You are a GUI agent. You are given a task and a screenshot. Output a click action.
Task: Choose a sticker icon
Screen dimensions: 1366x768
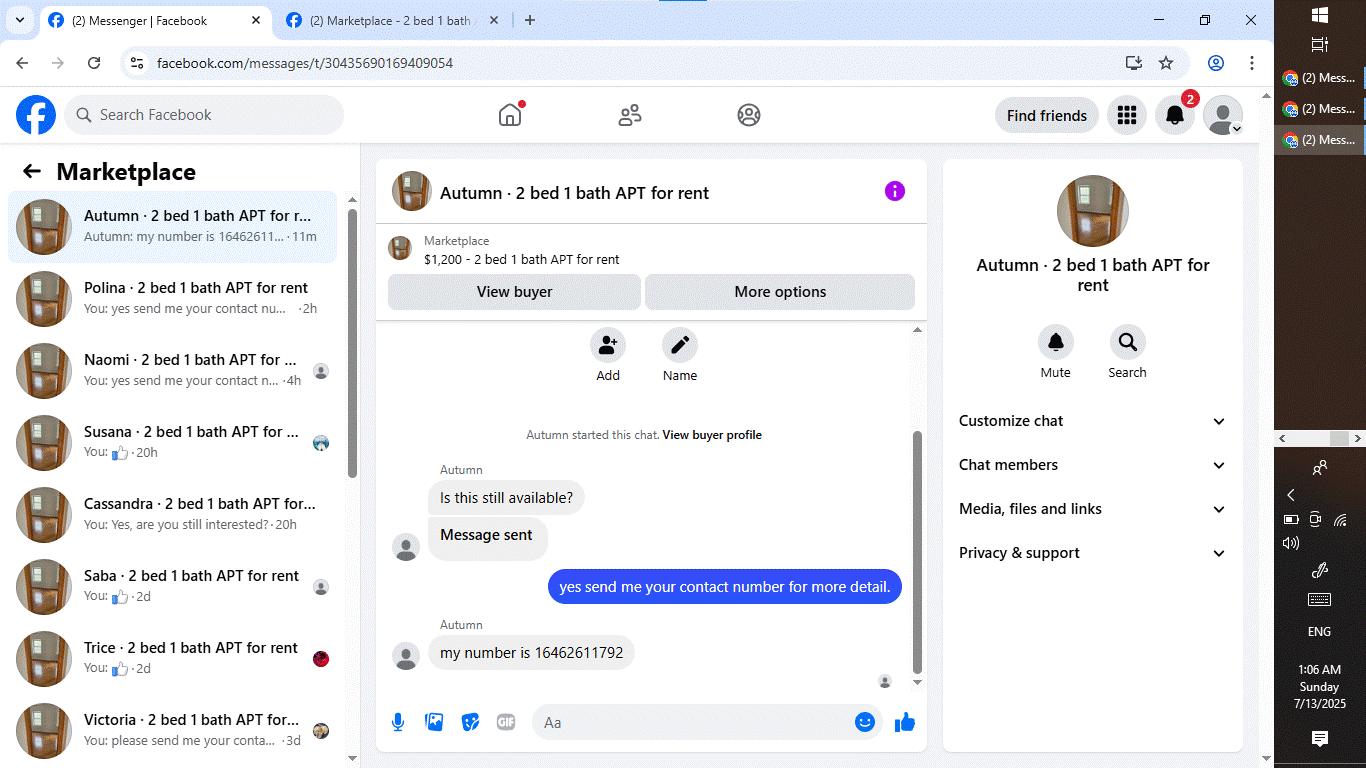[470, 722]
